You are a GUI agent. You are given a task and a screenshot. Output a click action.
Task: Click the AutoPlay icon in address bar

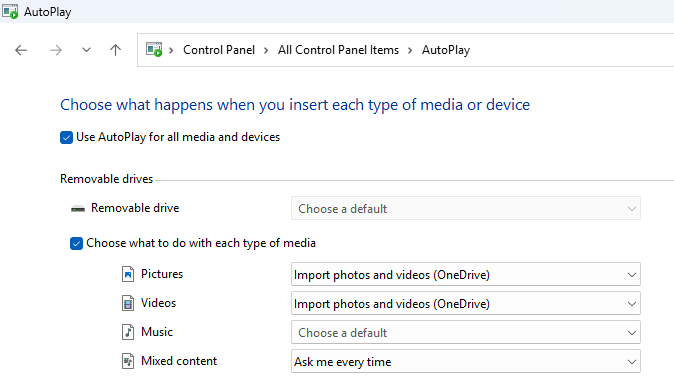[x=154, y=49]
